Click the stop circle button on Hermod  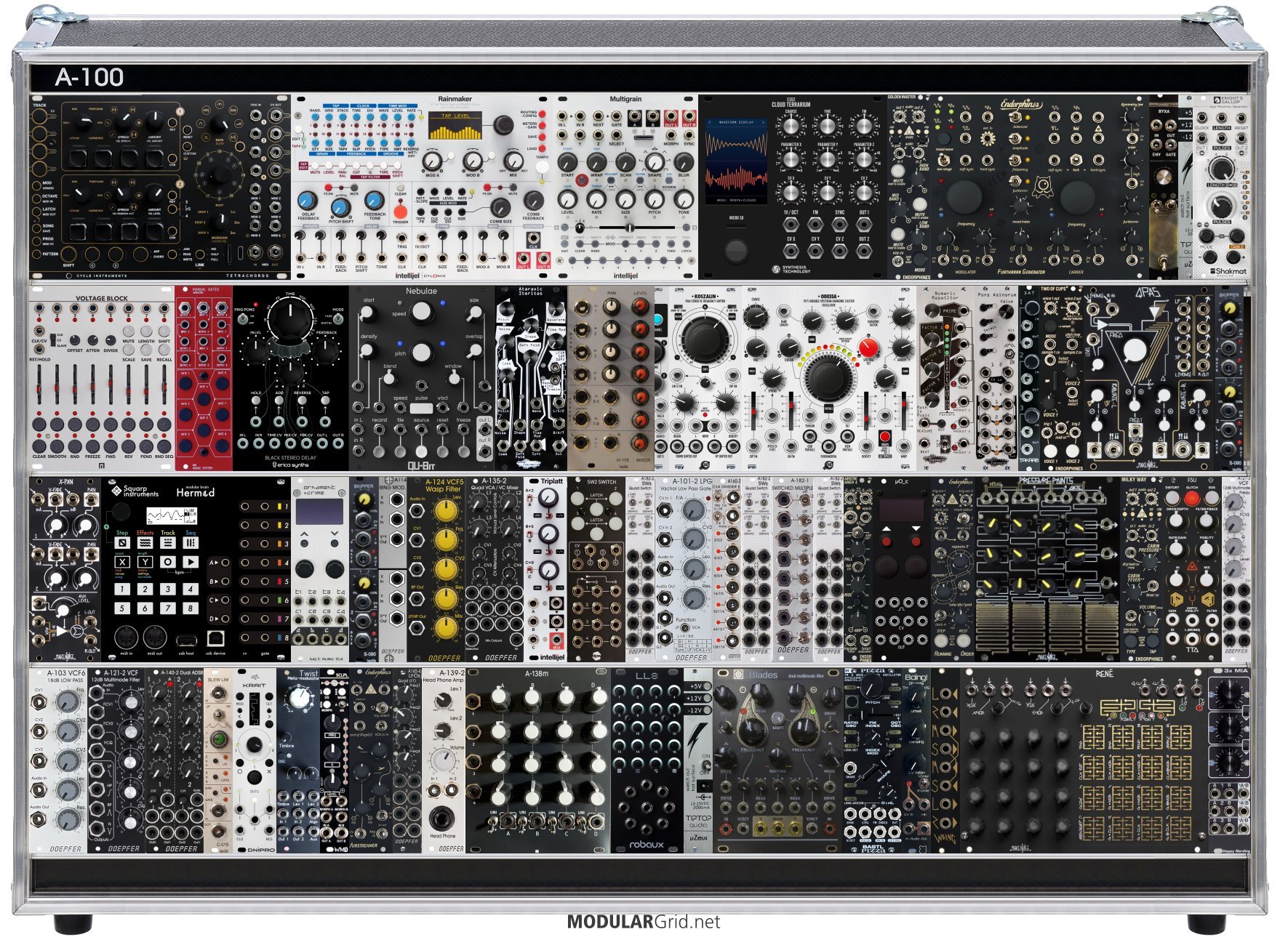coord(168,562)
